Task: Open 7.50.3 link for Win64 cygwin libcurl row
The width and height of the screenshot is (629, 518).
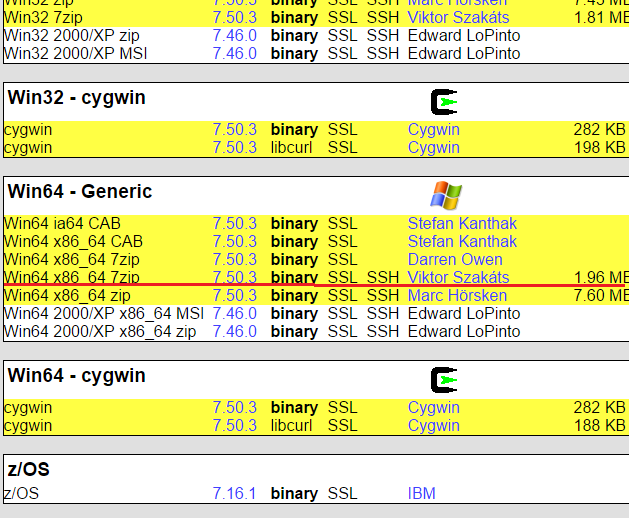Action: [x=234, y=426]
